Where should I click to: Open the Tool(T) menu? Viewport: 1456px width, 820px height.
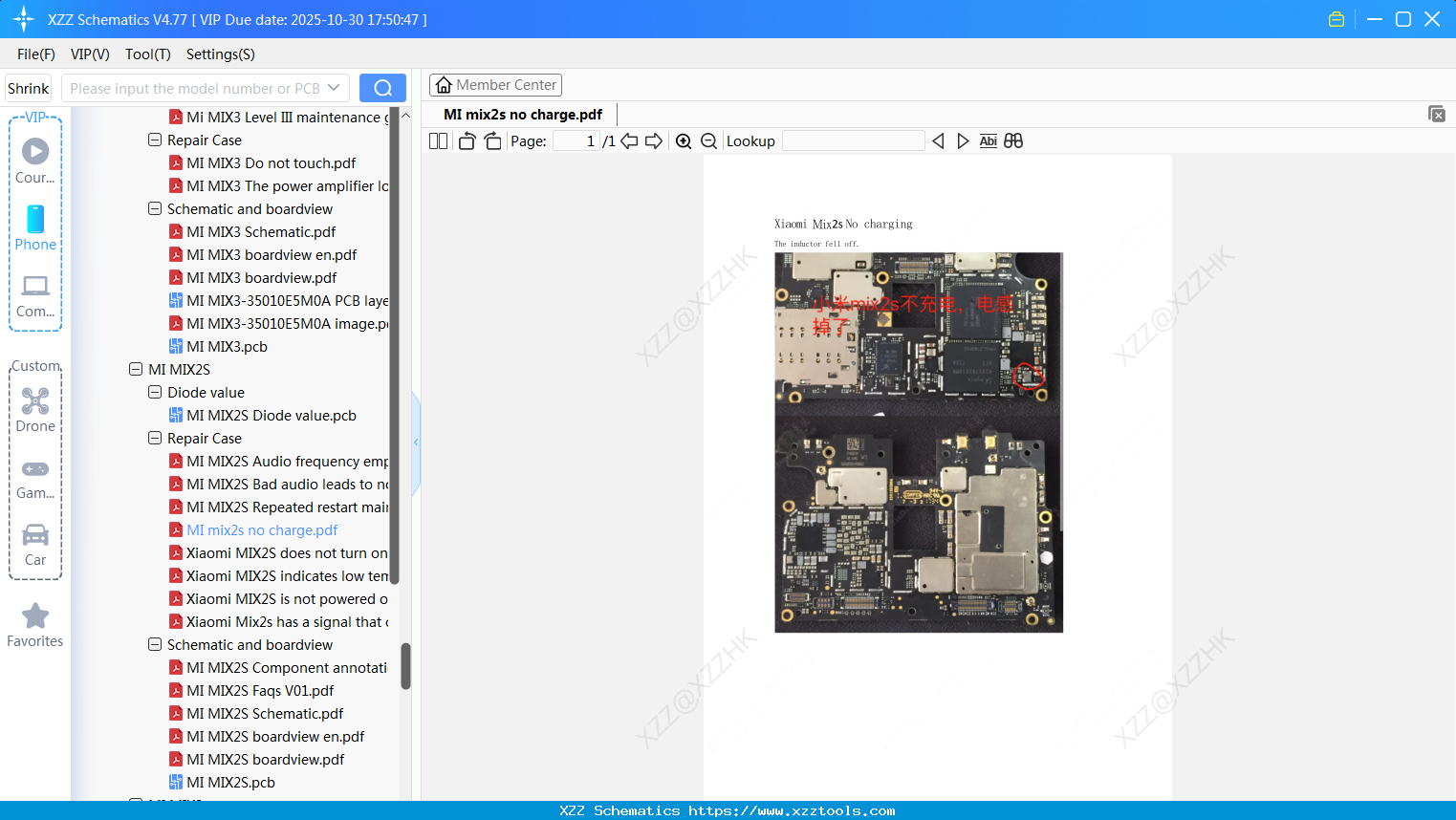tap(147, 54)
